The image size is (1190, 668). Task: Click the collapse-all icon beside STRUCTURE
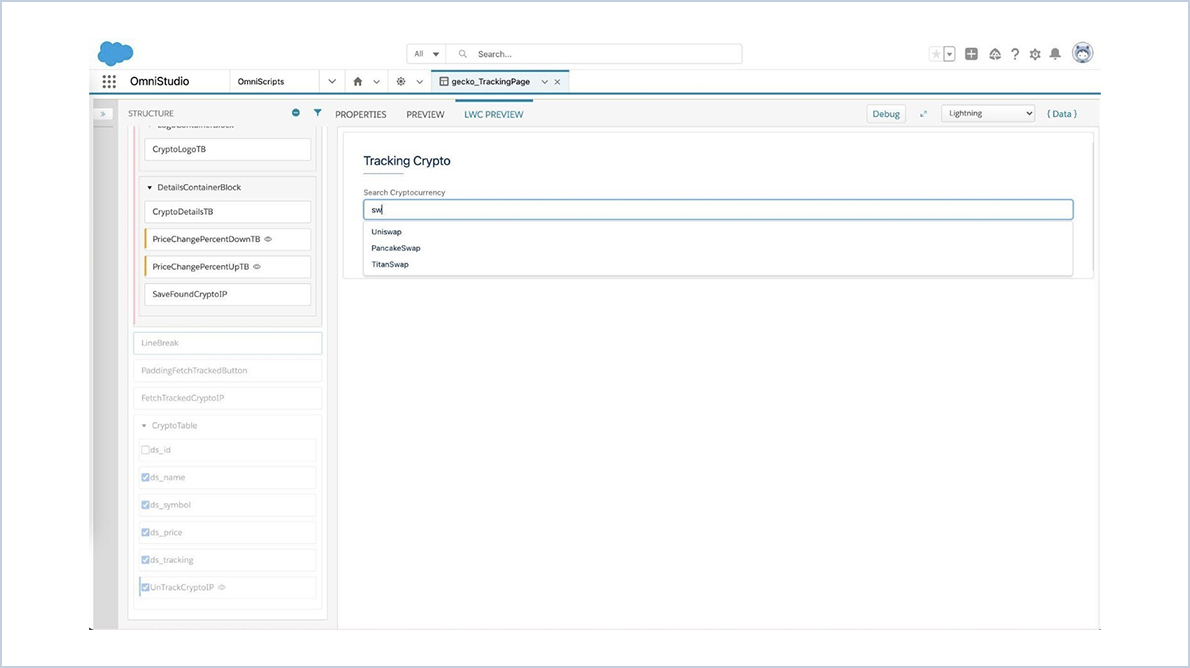click(296, 113)
